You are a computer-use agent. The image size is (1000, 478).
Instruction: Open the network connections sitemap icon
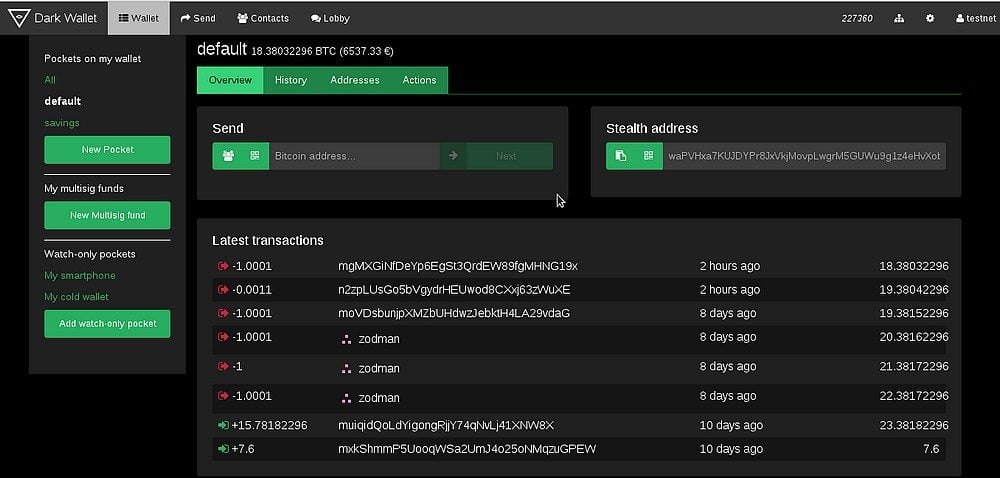click(x=899, y=18)
